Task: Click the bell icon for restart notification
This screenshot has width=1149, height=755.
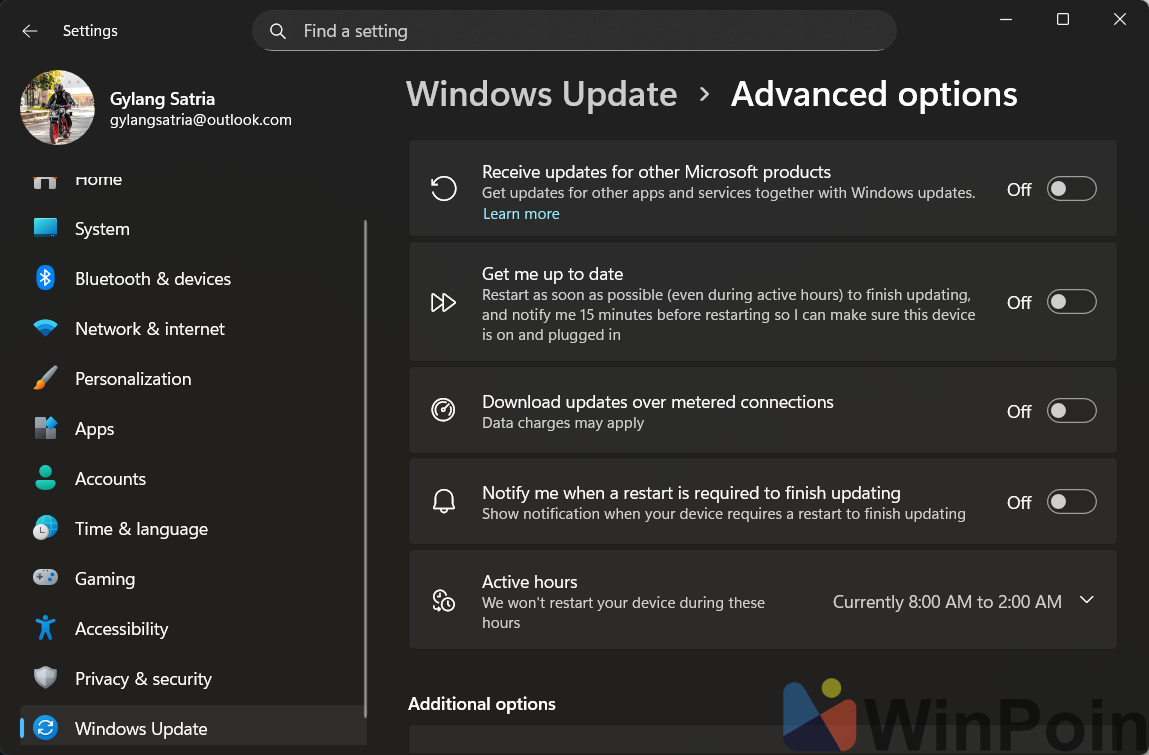Action: coord(443,501)
